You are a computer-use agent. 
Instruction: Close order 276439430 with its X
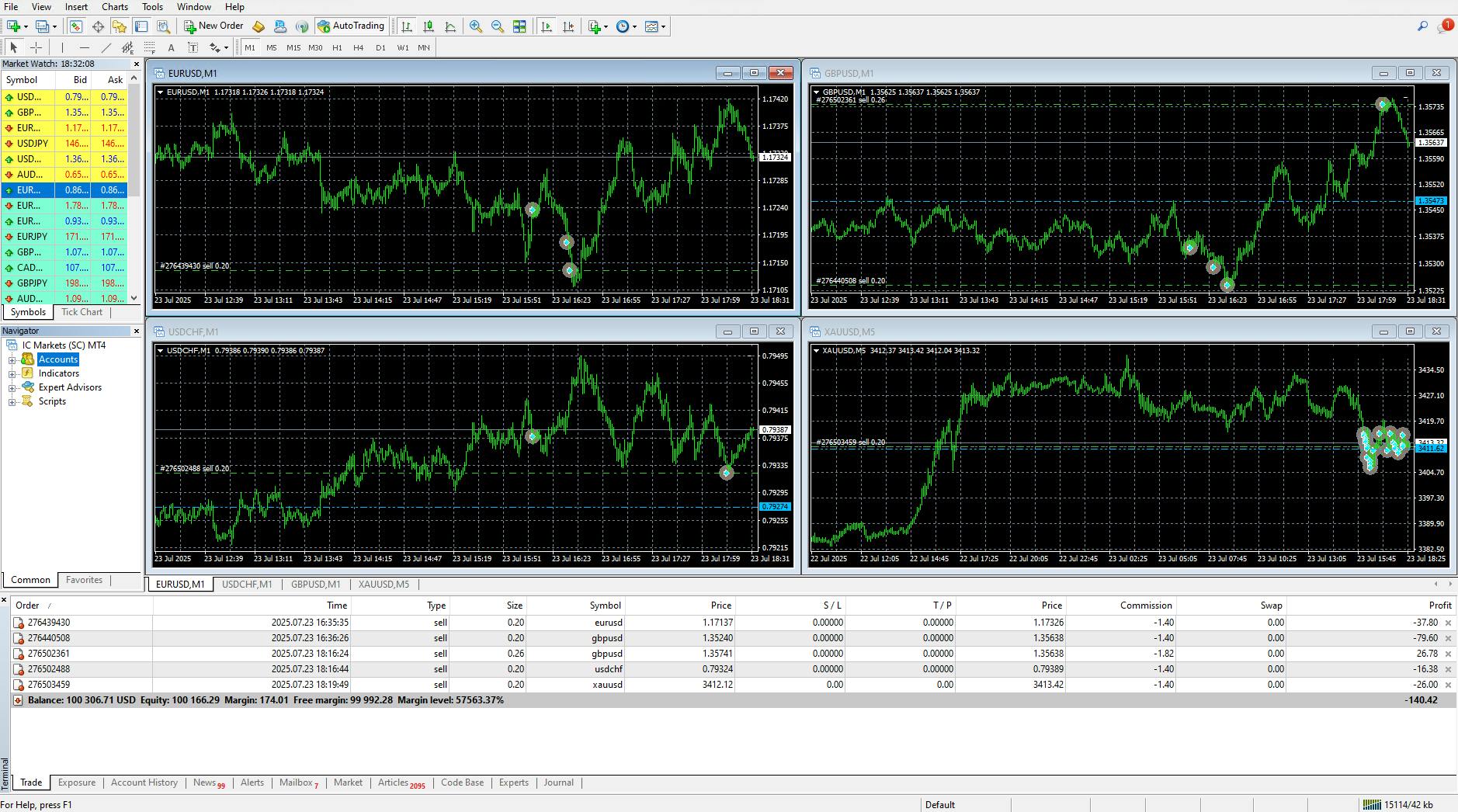click(1447, 623)
